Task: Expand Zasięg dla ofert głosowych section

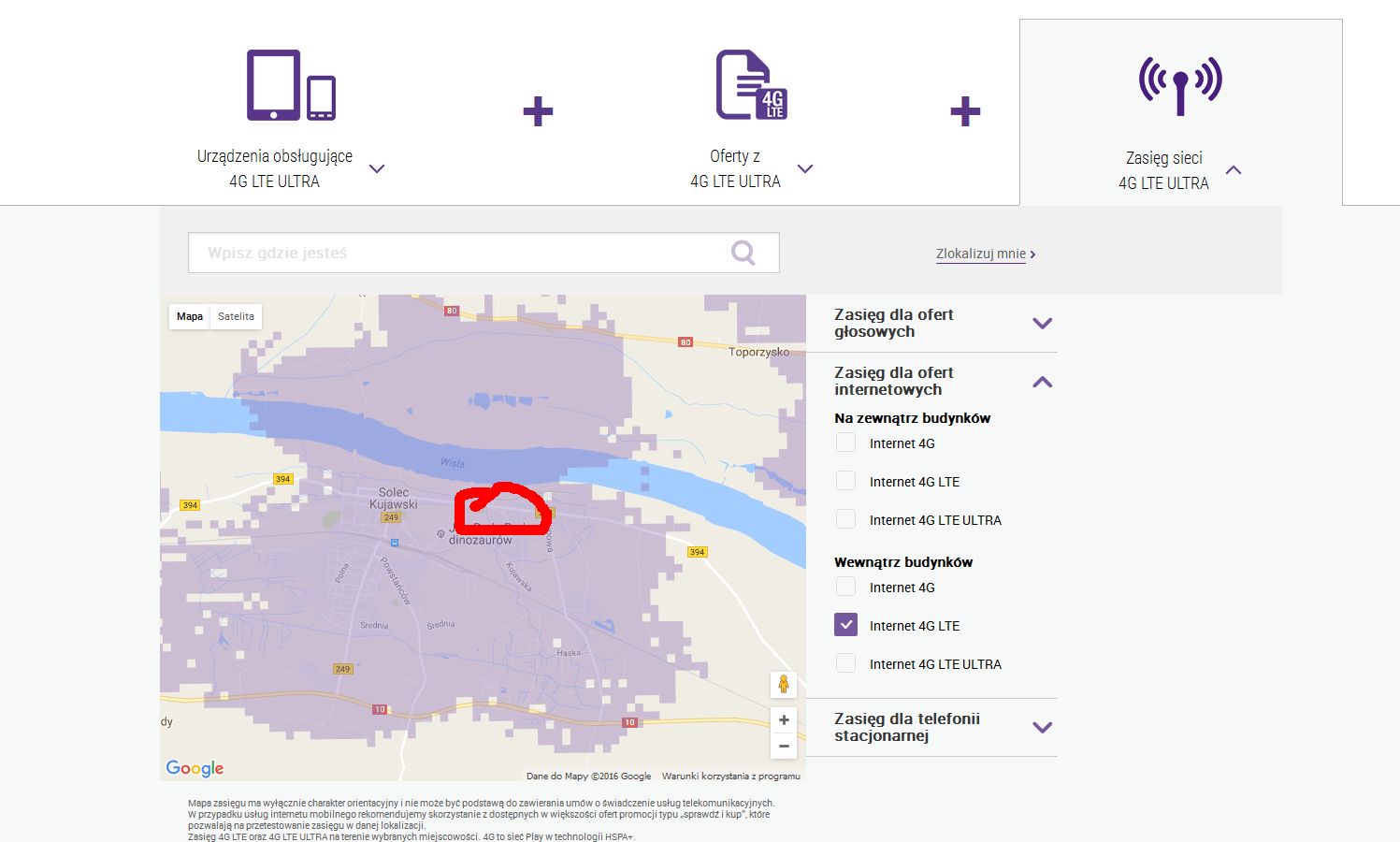Action: pos(1042,324)
